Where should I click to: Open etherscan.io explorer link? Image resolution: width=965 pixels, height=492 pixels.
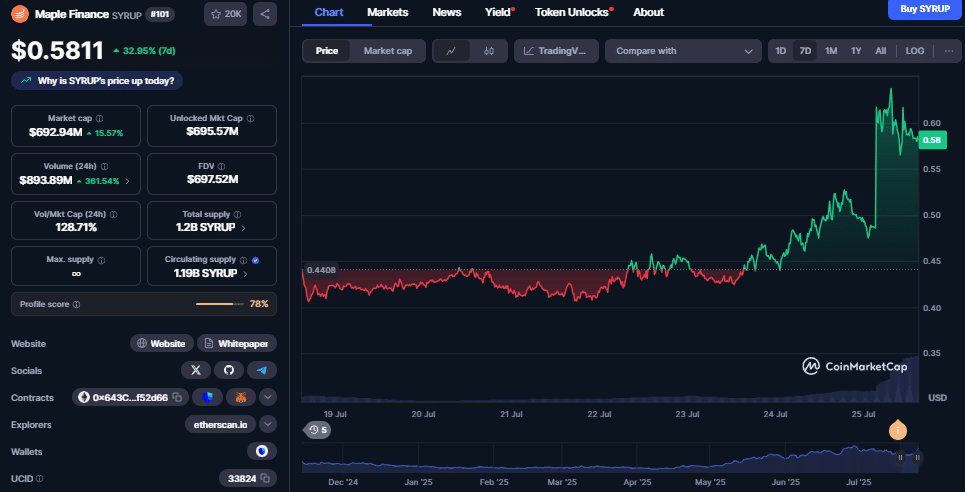point(220,424)
